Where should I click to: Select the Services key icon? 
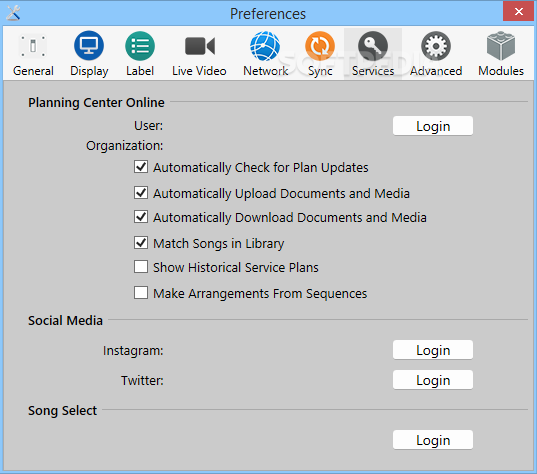tap(373, 46)
